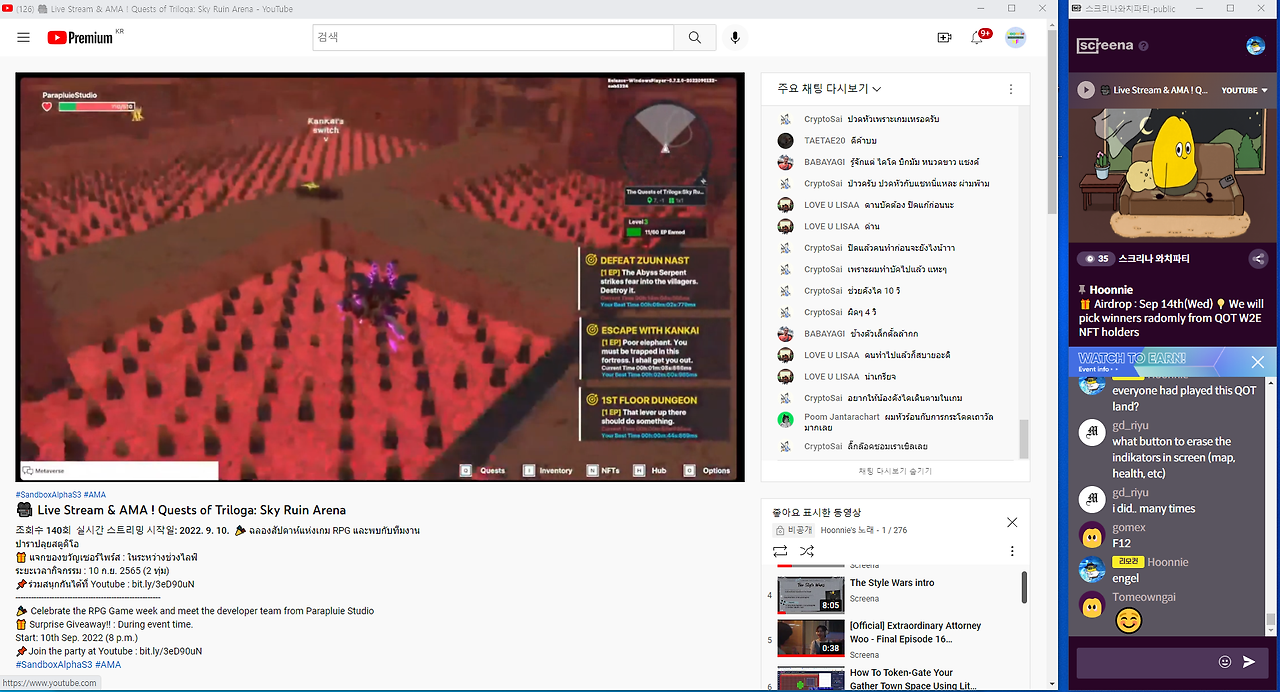
Task: Open the YouTube hamburger guide menu
Action: tap(23, 38)
